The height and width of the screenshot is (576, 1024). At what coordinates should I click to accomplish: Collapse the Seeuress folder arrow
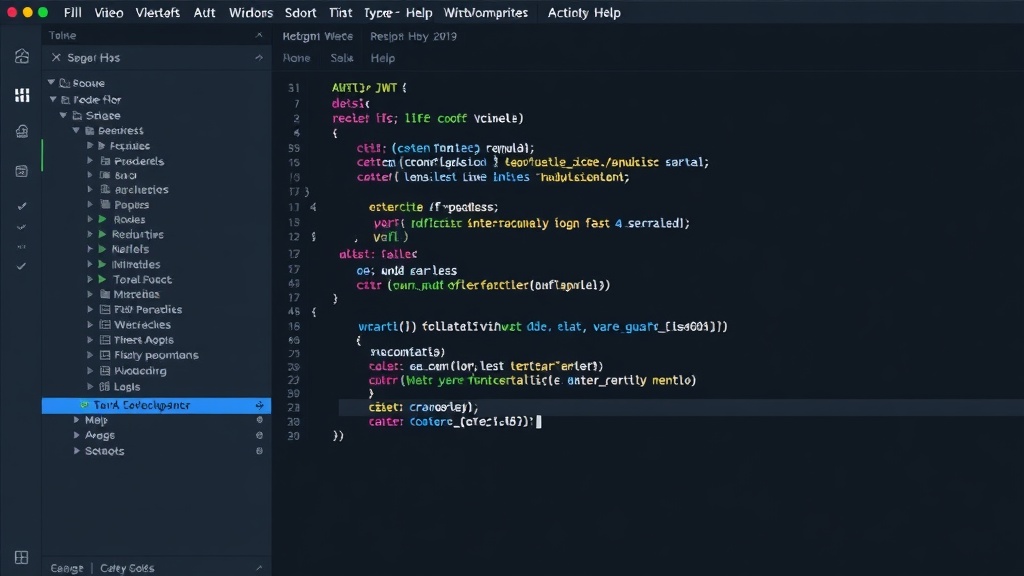tap(76, 131)
